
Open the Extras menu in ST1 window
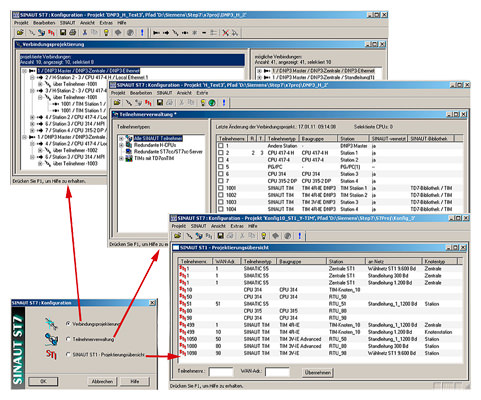click(x=237, y=226)
